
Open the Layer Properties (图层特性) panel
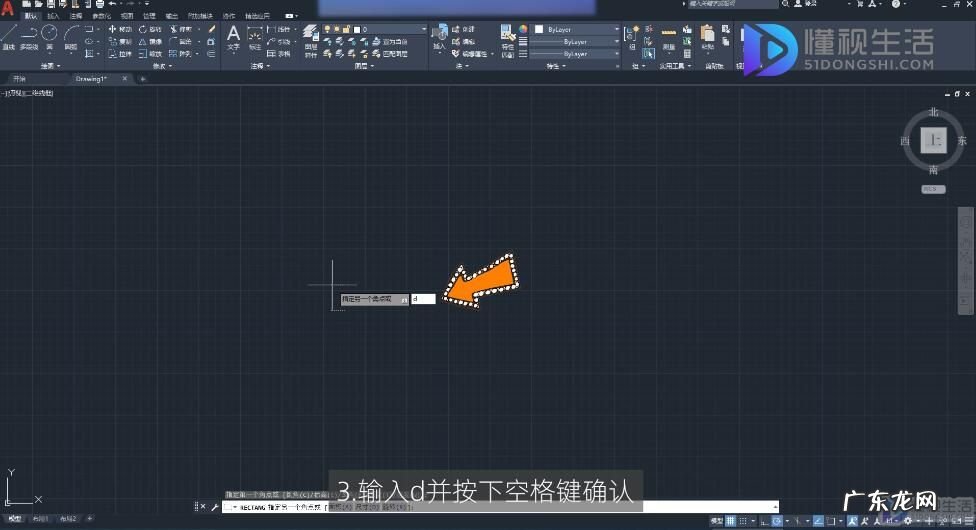click(311, 40)
